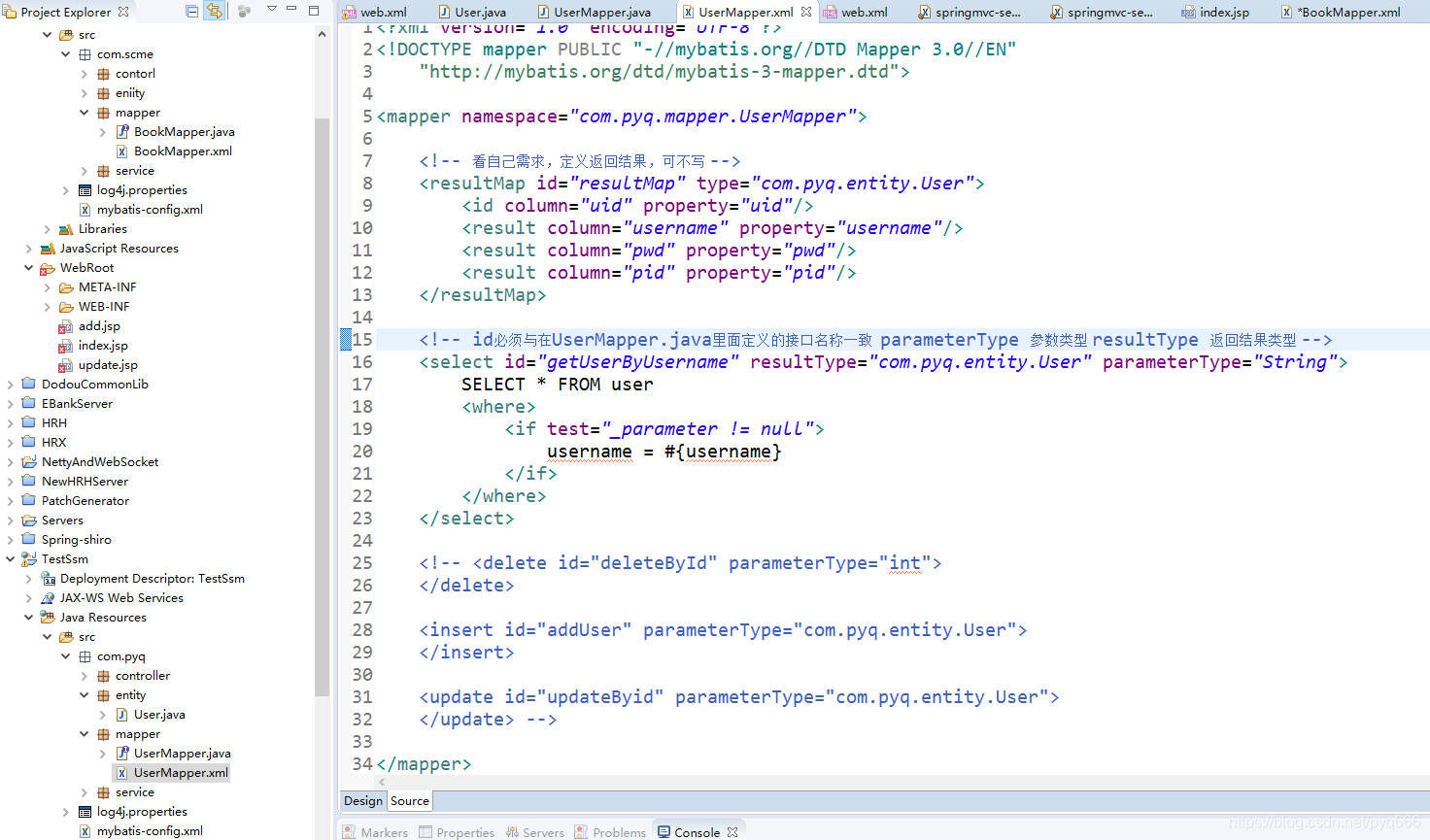This screenshot has width=1430, height=840.
Task: Click the NettyAndWebSocket project icon
Action: click(x=29, y=462)
